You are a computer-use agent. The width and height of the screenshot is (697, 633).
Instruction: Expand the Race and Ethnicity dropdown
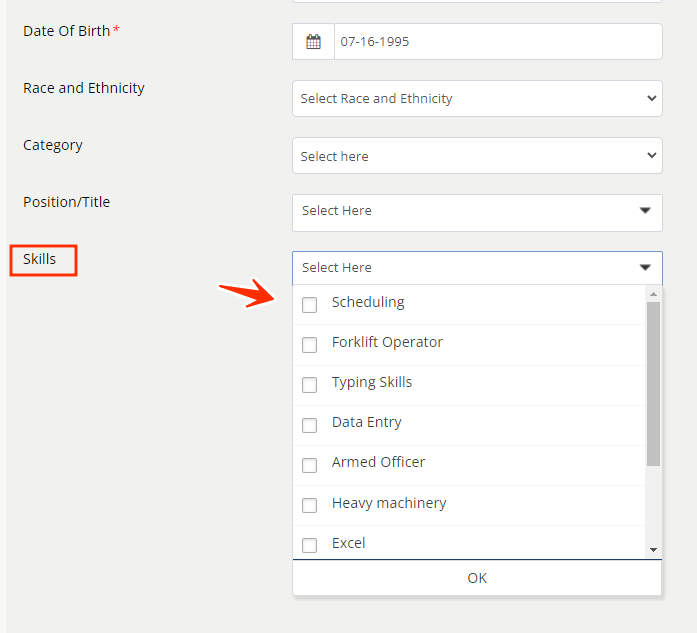point(477,99)
